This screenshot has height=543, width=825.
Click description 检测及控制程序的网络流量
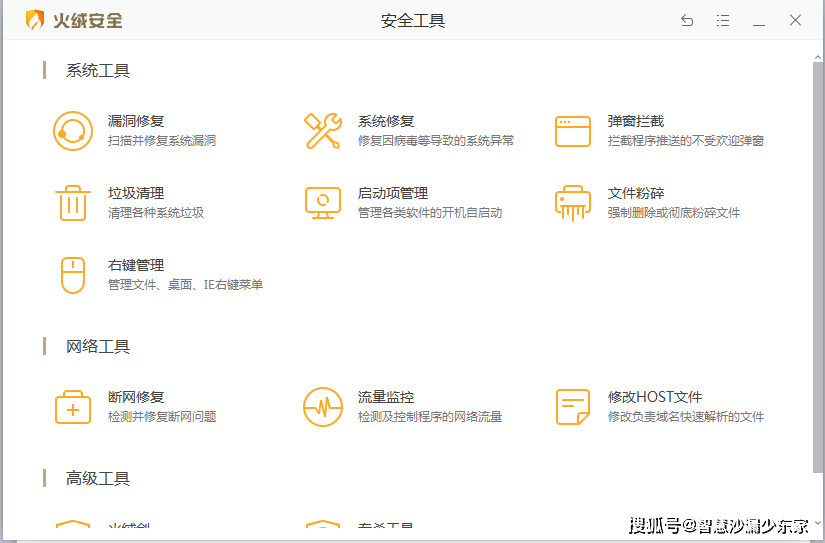(x=430, y=417)
